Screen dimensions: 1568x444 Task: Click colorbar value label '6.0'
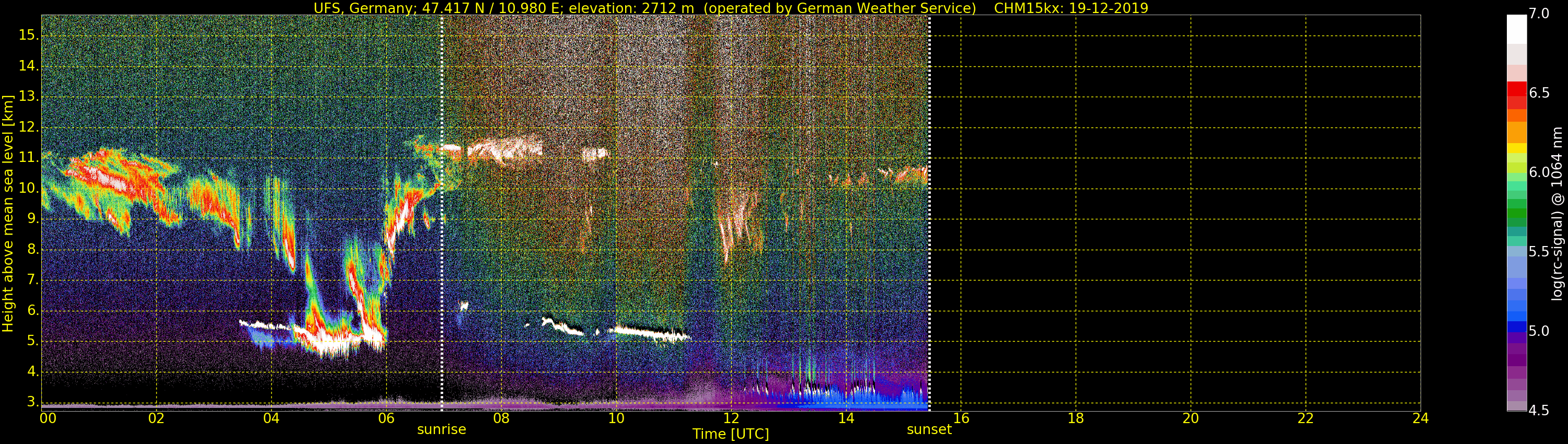pos(1539,172)
